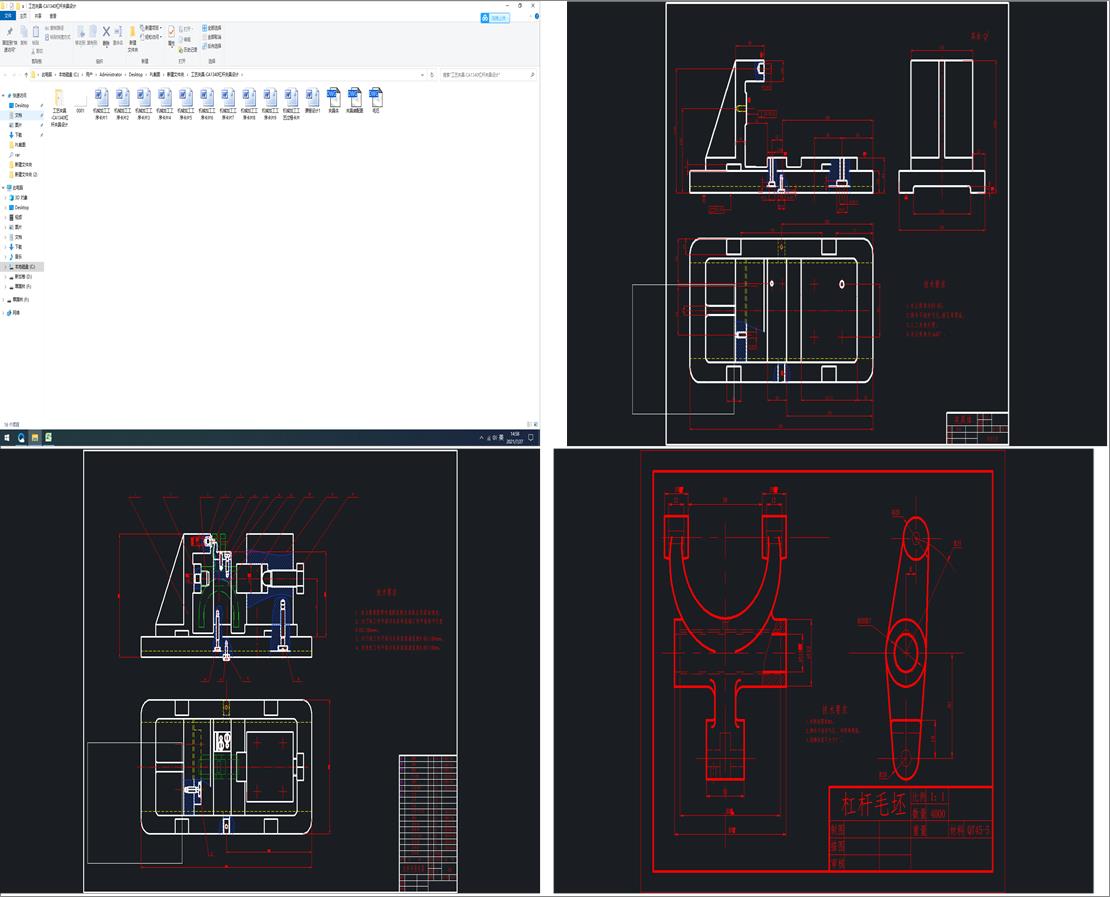
Task: Select Local Disk (C:) in navigation pane
Action: [23, 267]
